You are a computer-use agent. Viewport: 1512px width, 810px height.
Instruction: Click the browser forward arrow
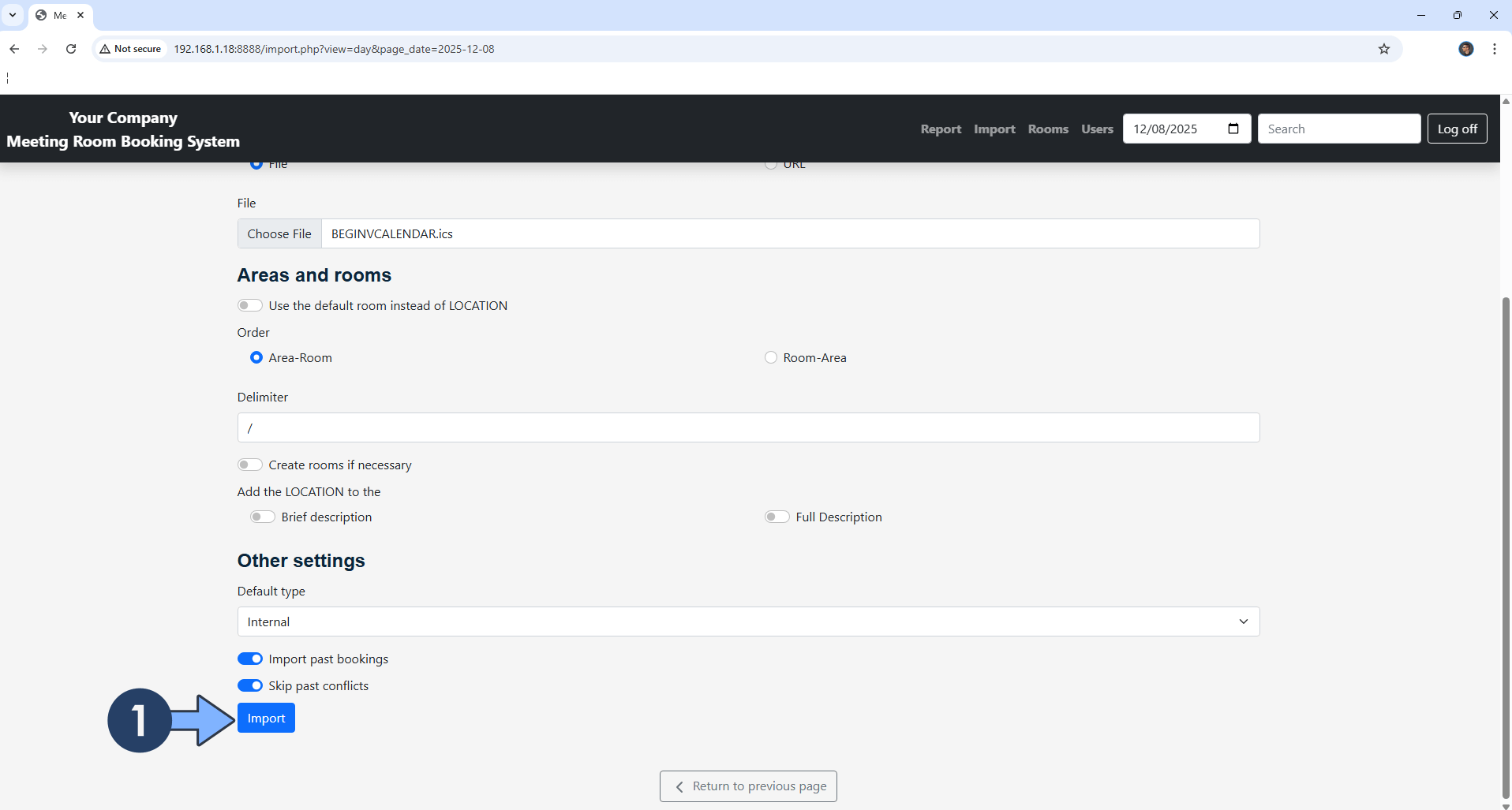coord(43,49)
